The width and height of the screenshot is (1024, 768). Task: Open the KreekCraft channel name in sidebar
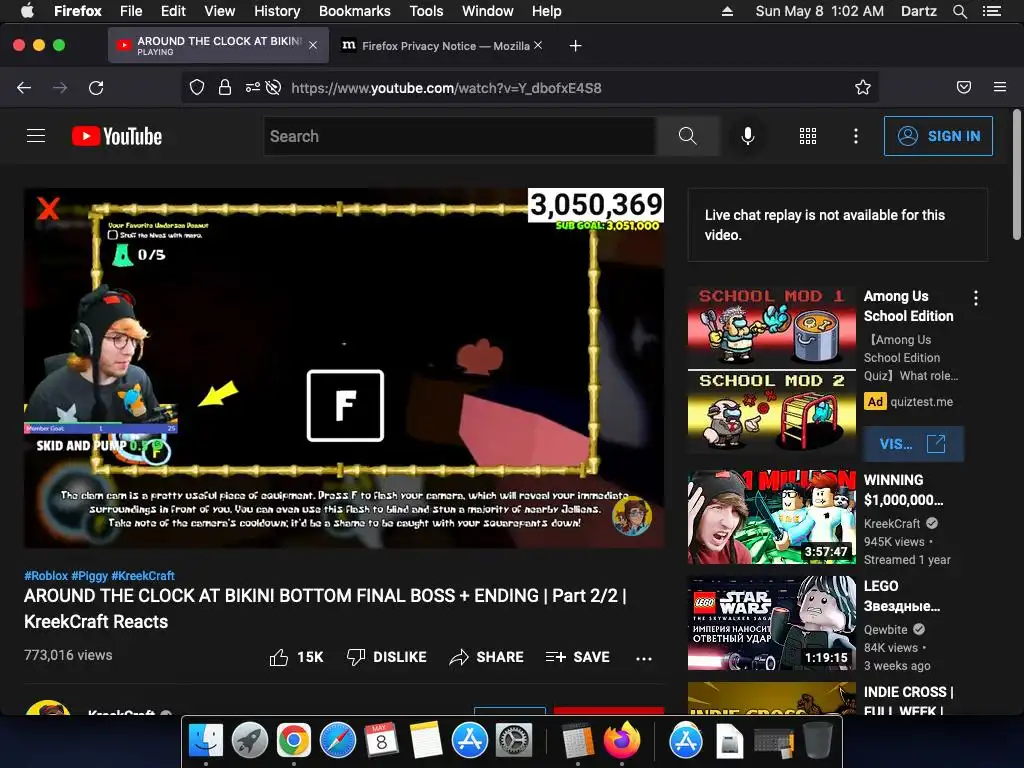(x=891, y=523)
